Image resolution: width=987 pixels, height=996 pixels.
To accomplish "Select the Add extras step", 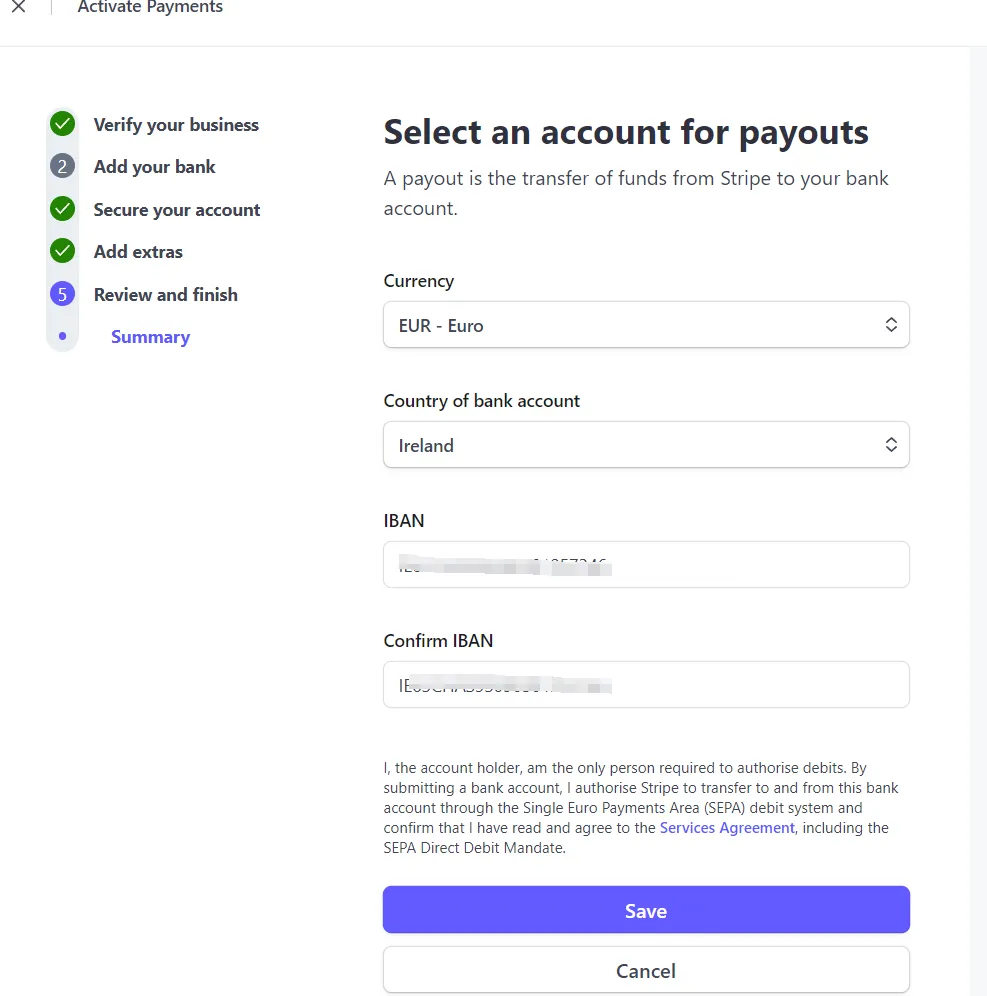I will click(138, 252).
